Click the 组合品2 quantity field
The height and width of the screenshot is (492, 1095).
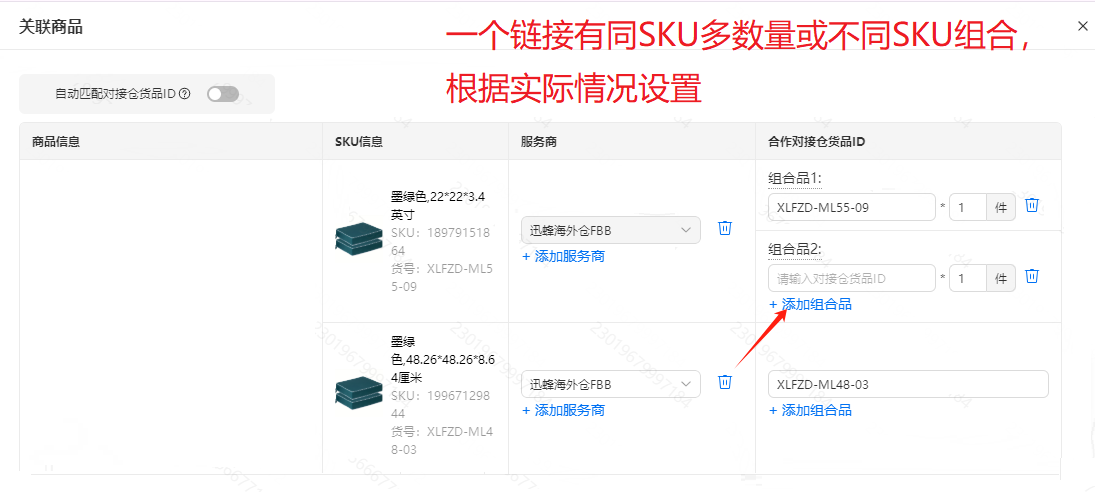click(968, 278)
